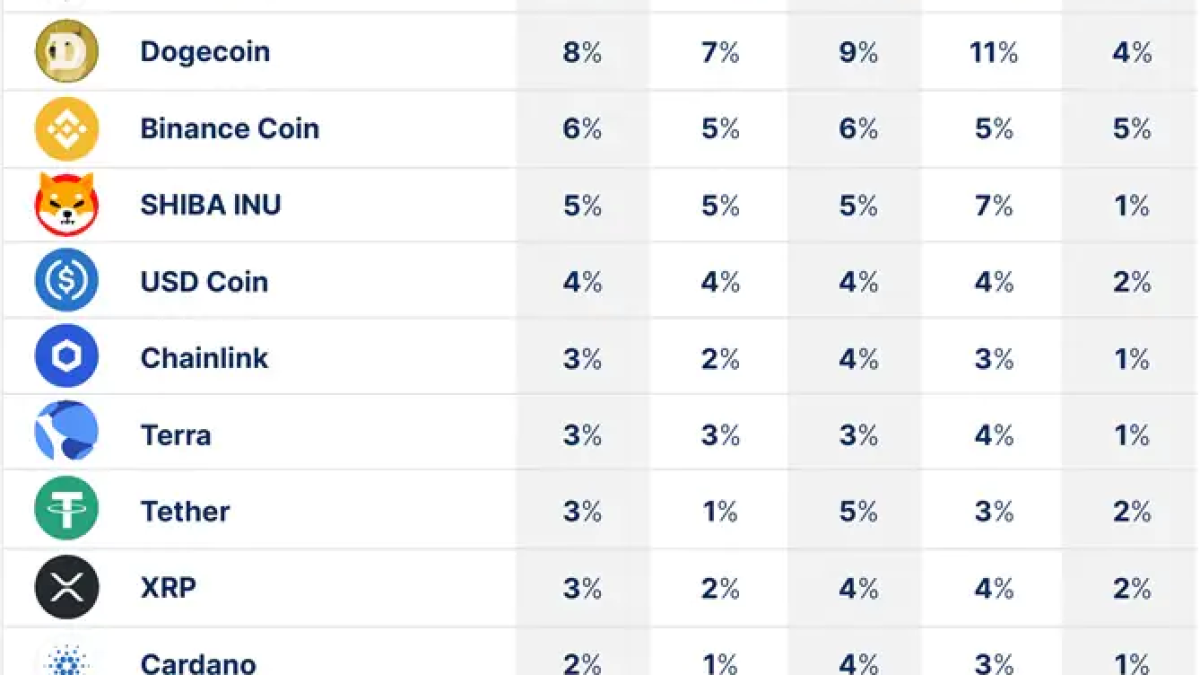Click the Binance Coin name text
The width and height of the screenshot is (1200, 675).
pyautogui.click(x=230, y=129)
